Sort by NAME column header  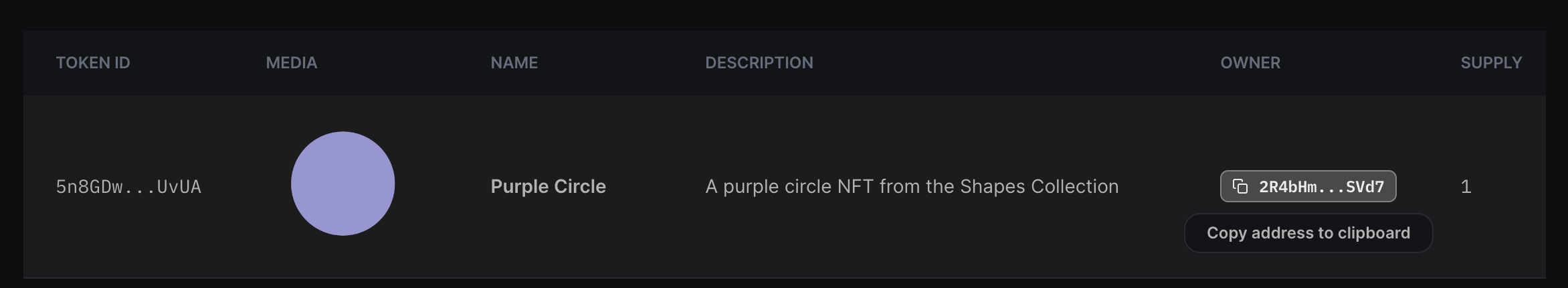coord(514,62)
